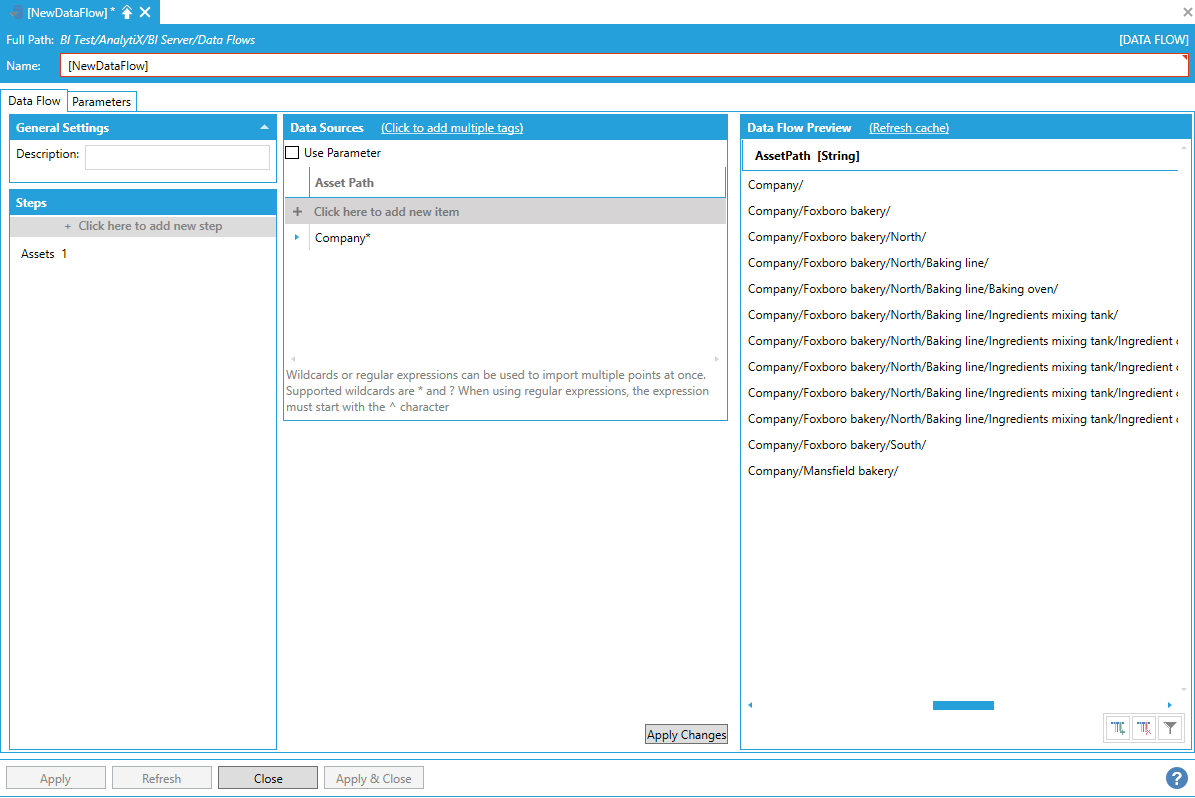Switch to the Parameters tab

click(101, 102)
